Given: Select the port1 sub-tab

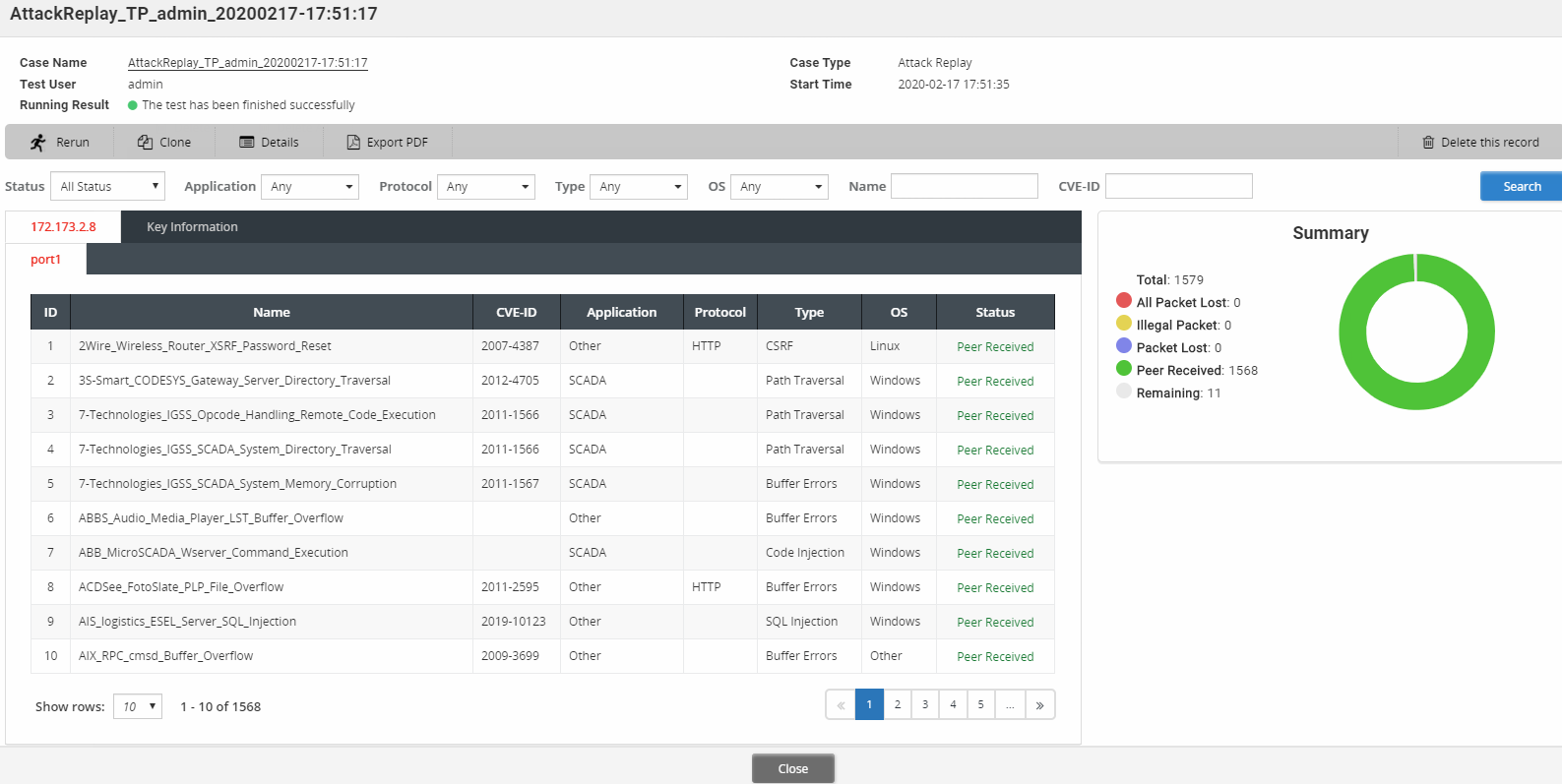Looking at the screenshot, I should coord(45,260).
